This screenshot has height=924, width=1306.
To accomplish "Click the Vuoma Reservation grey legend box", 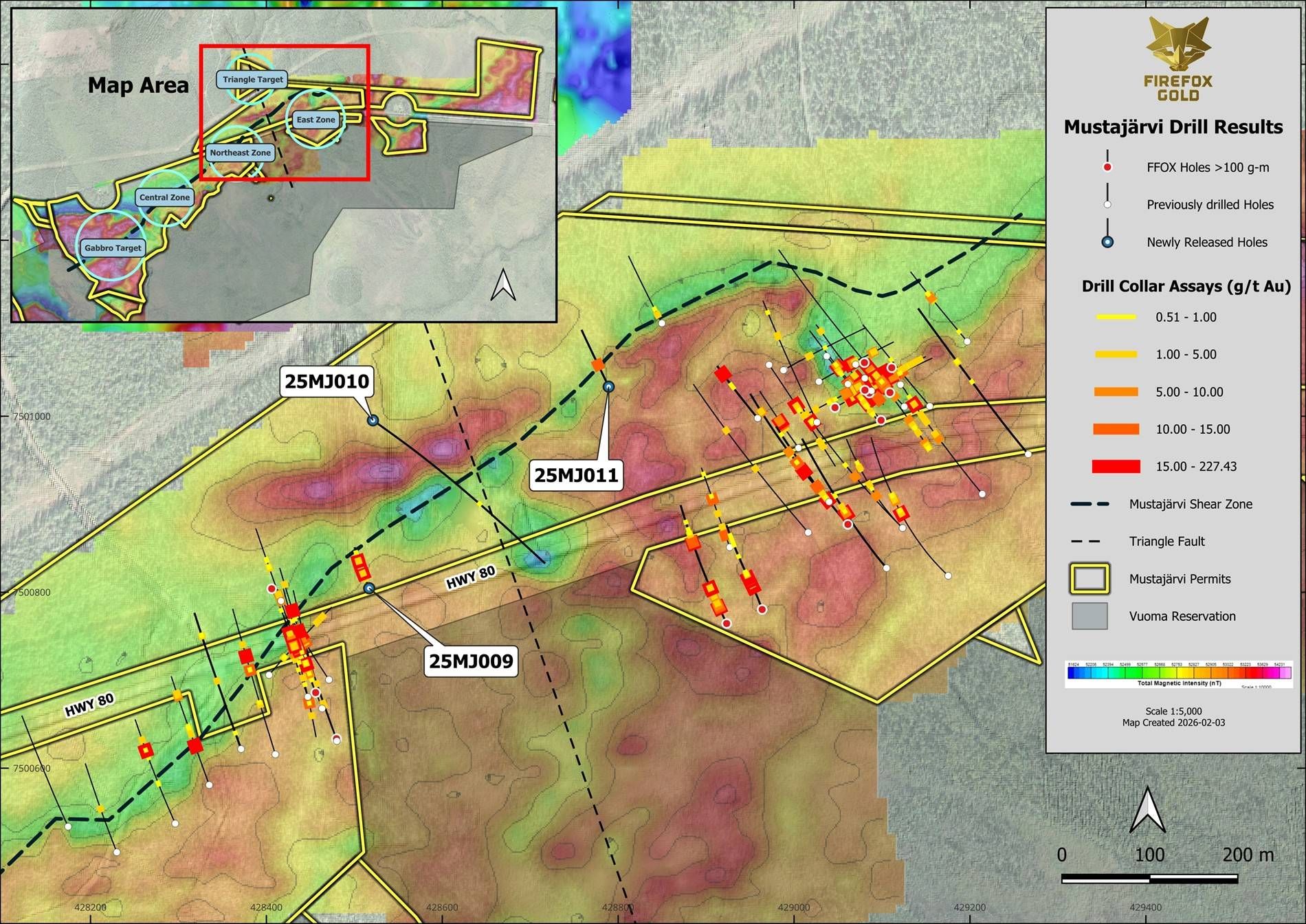I will [x=1089, y=616].
